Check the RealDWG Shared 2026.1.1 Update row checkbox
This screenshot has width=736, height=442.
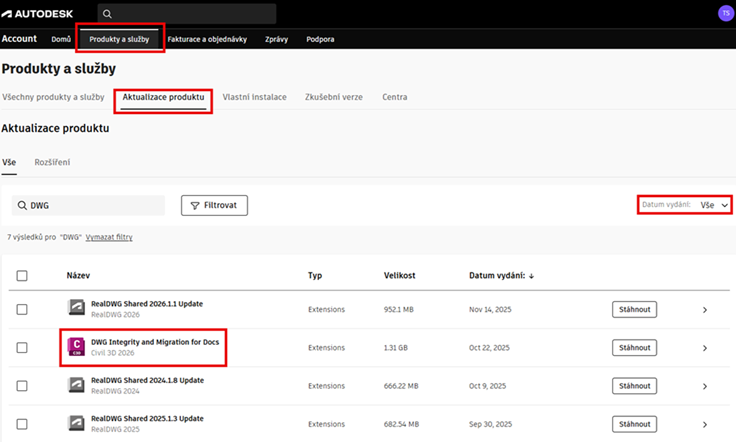click(22, 309)
